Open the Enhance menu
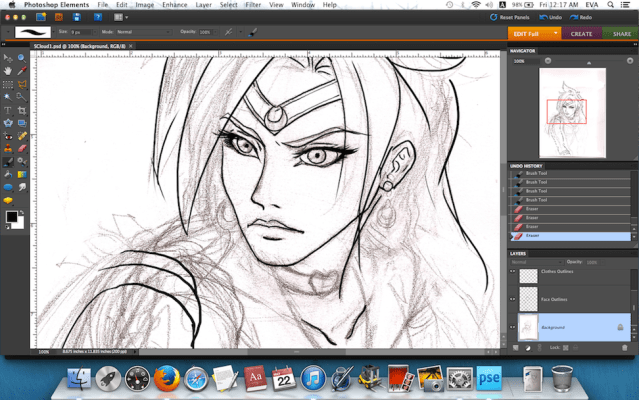 coord(175,5)
